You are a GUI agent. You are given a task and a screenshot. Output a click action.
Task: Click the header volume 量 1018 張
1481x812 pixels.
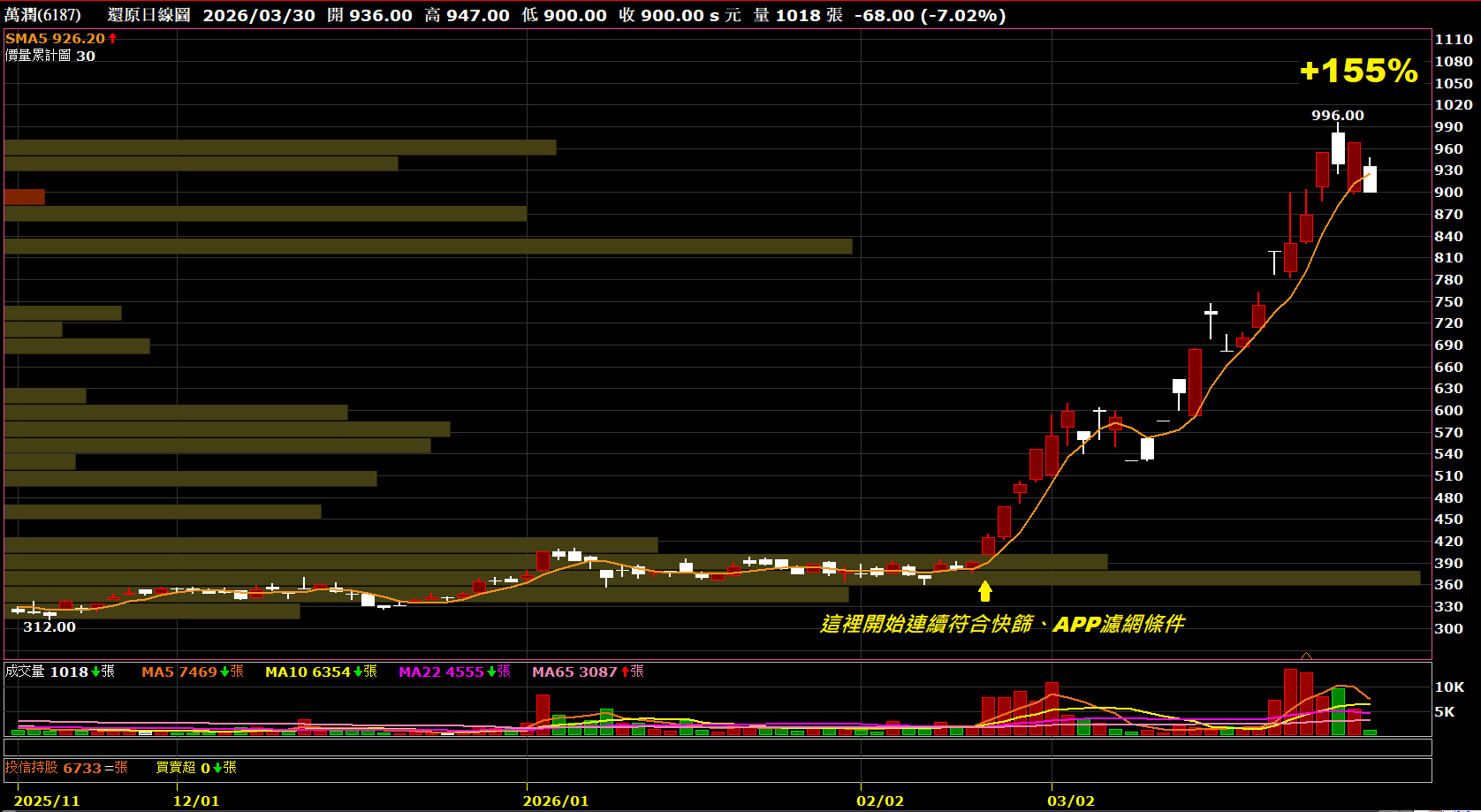[798, 15]
